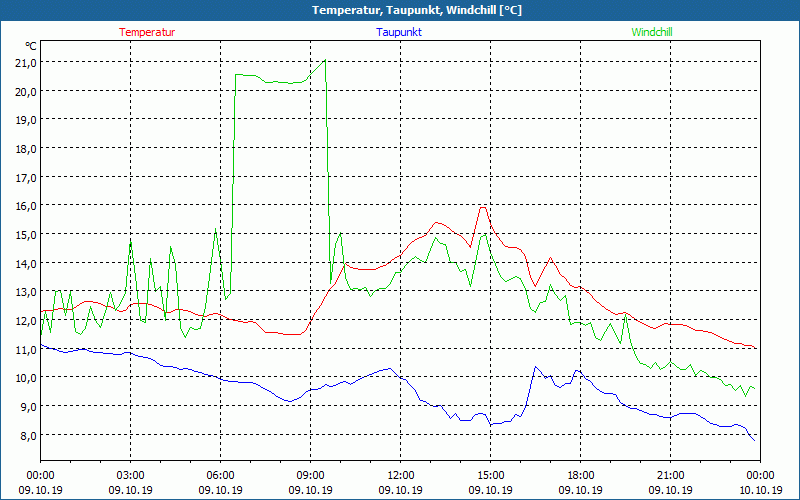Click the 12,0 y-axis value label
This screenshot has width=800, height=500.
tap(24, 320)
